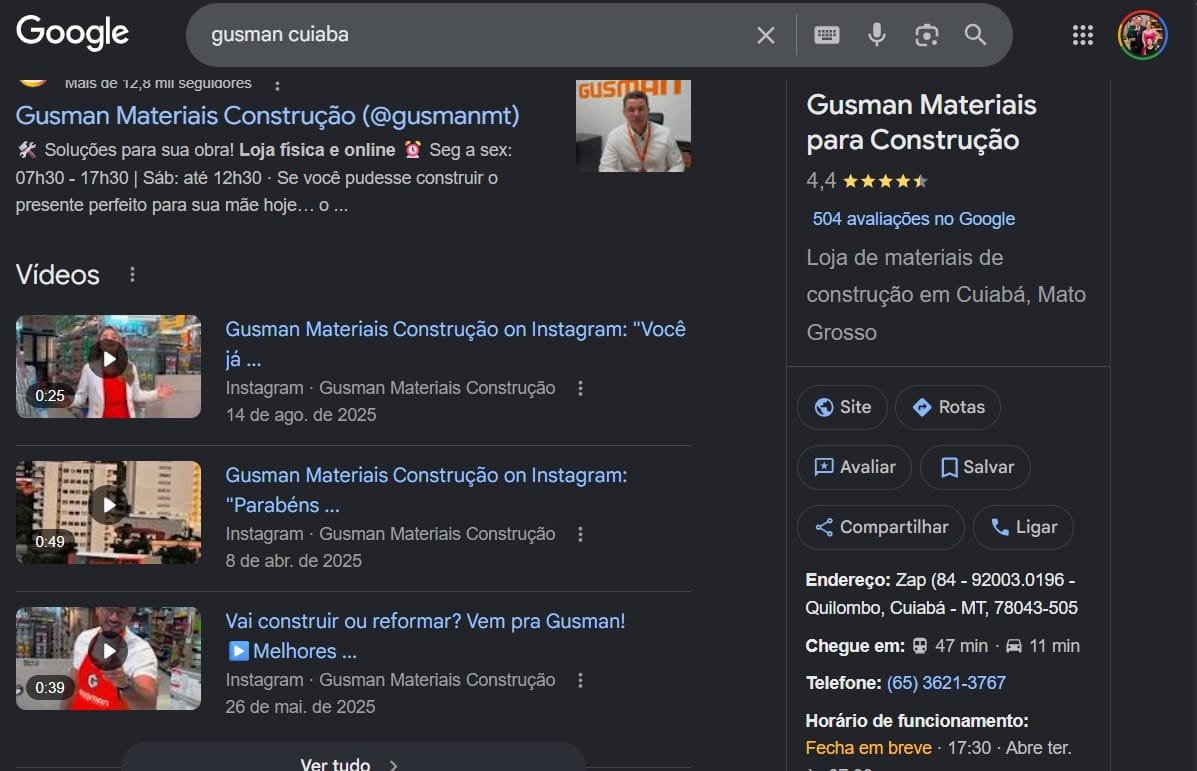Click the 'Fecha em breve' hours text

pyautogui.click(x=868, y=747)
